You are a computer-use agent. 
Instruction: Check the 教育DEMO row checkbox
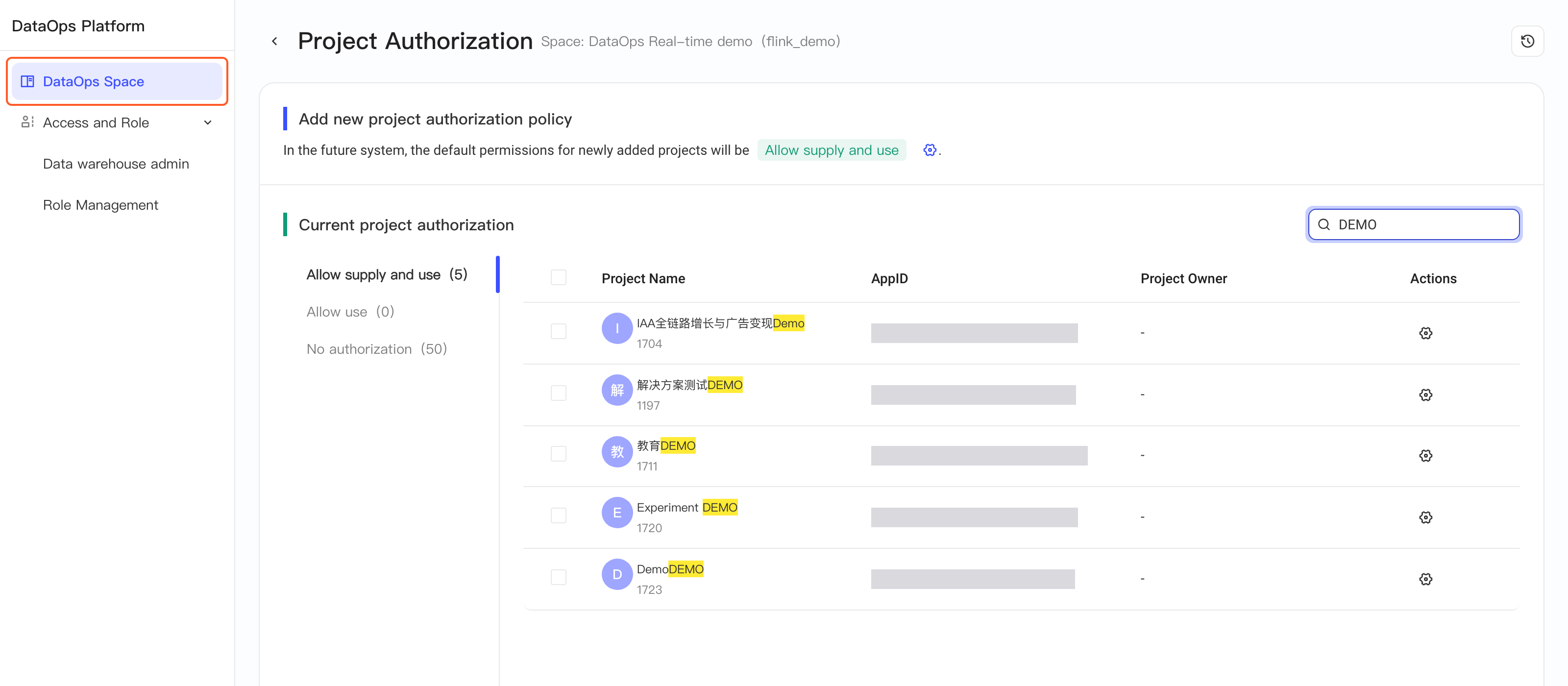[558, 453]
